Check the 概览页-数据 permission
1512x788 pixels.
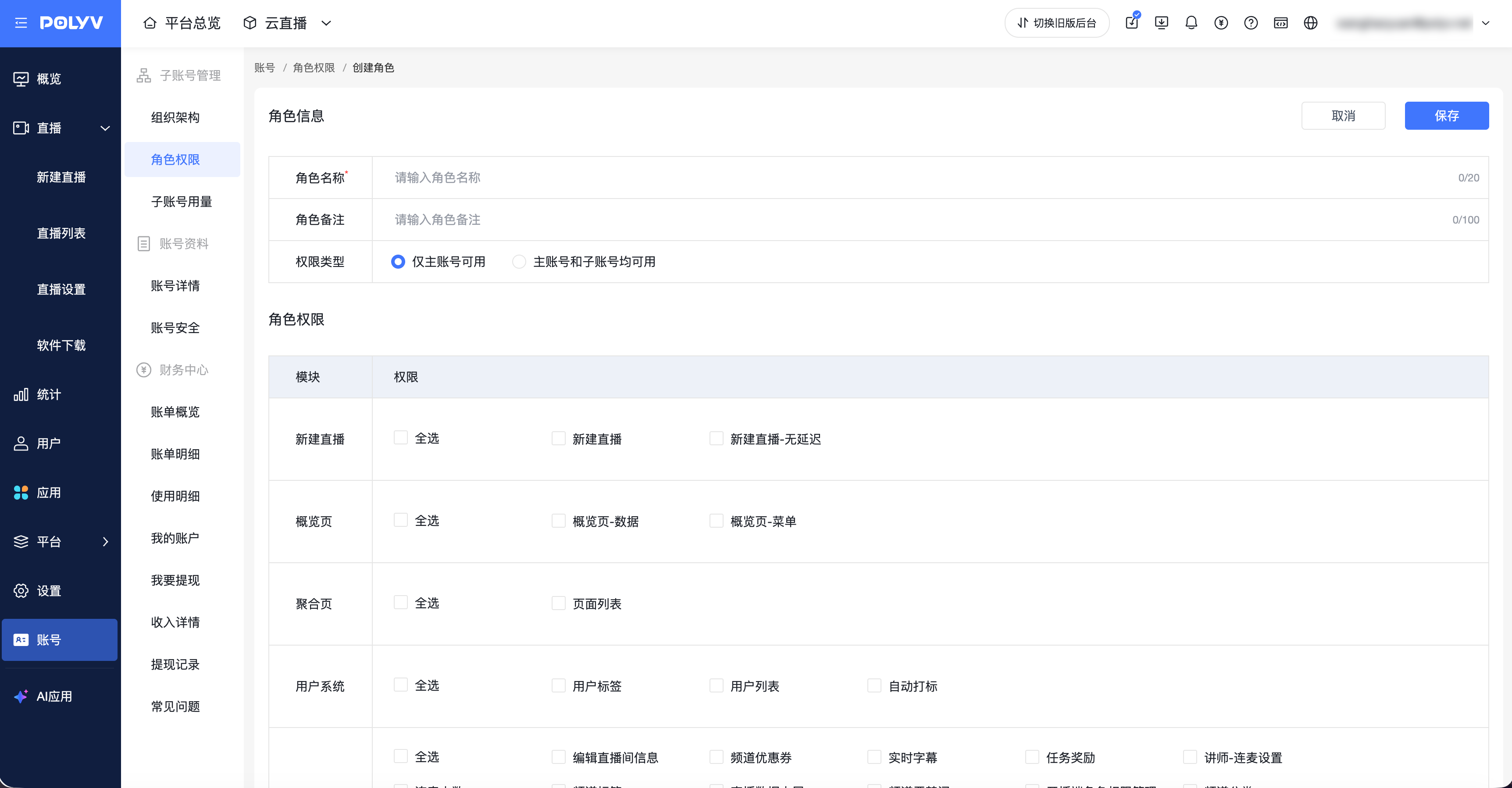point(559,521)
